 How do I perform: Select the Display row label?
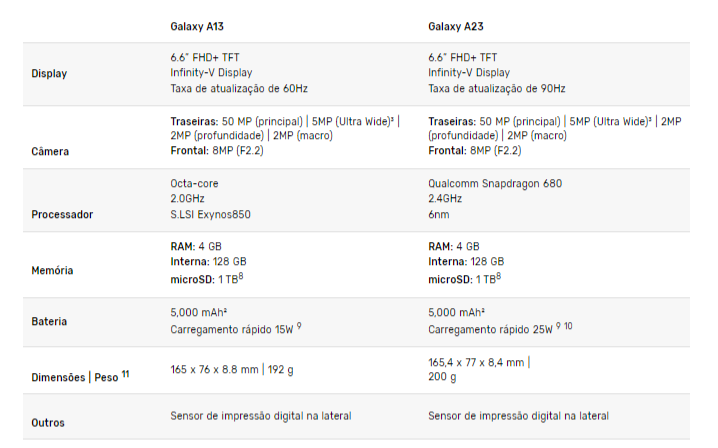(x=49, y=74)
